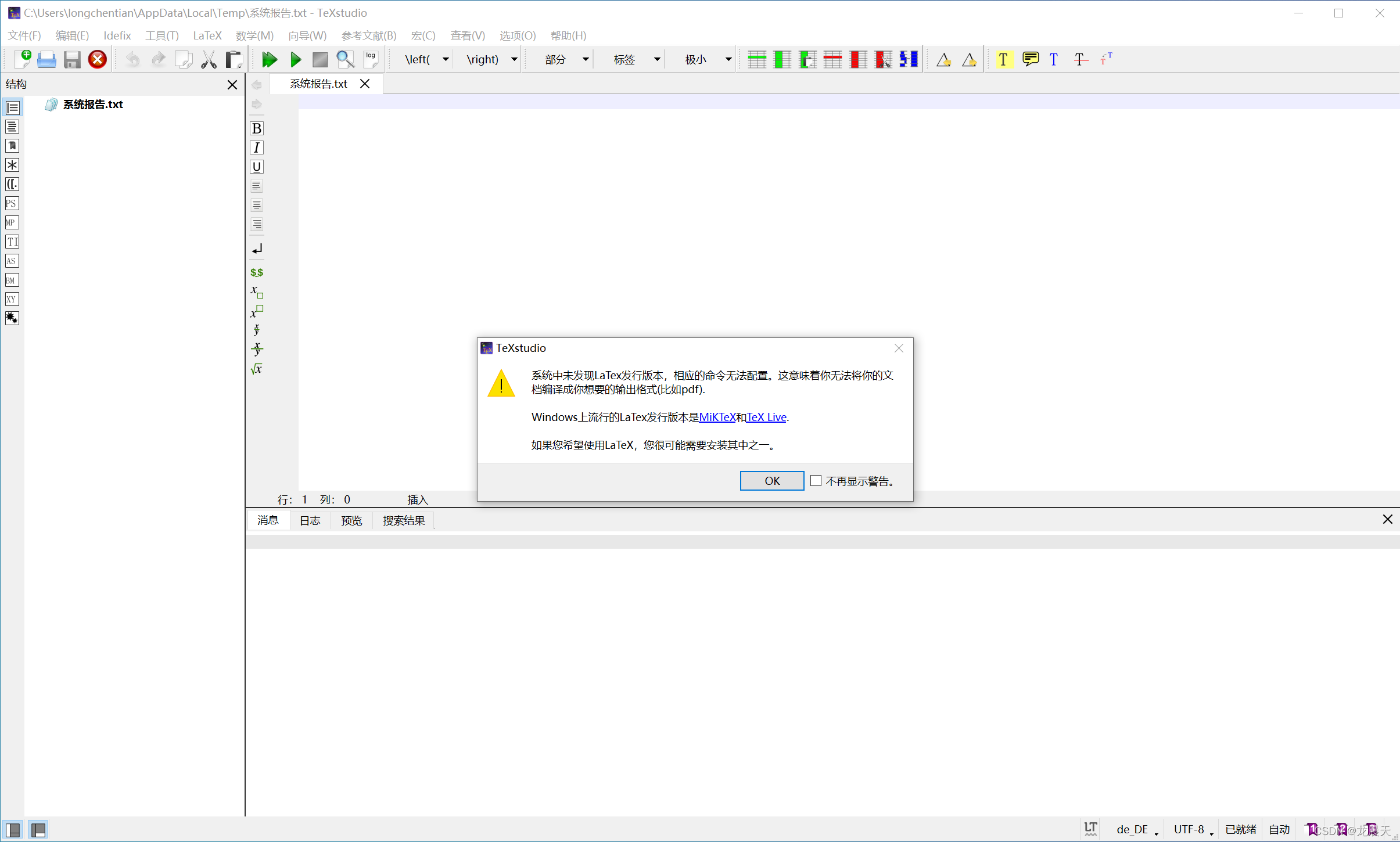Image resolution: width=1400 pixels, height=842 pixels.
Task: Toggle the bottom panel button in status bar
Action: (38, 830)
